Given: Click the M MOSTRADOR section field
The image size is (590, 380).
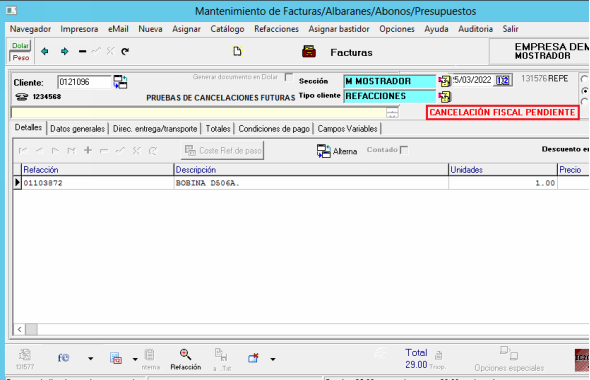Looking at the screenshot, I should [x=389, y=81].
